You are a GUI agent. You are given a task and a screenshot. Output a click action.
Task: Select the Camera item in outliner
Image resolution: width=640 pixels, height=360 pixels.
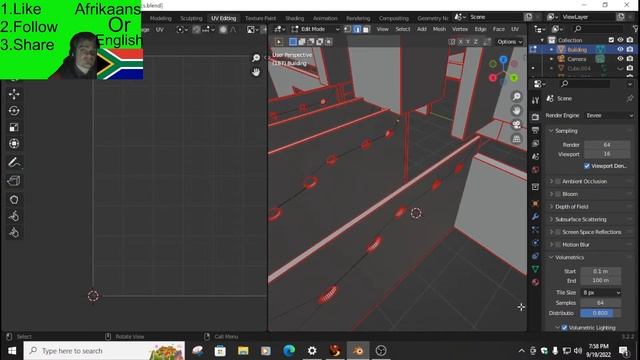576,59
